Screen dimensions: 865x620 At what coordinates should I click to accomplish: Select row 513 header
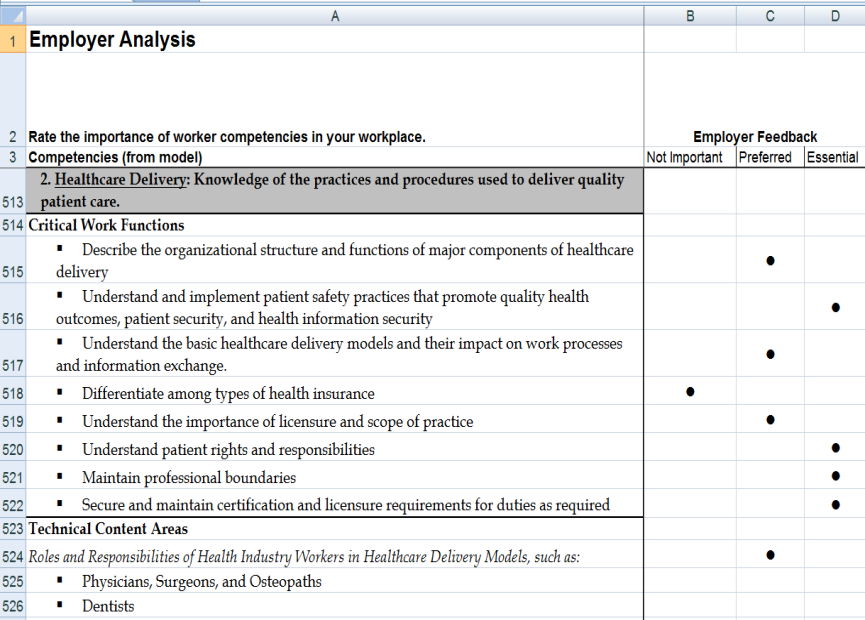[x=12, y=201]
